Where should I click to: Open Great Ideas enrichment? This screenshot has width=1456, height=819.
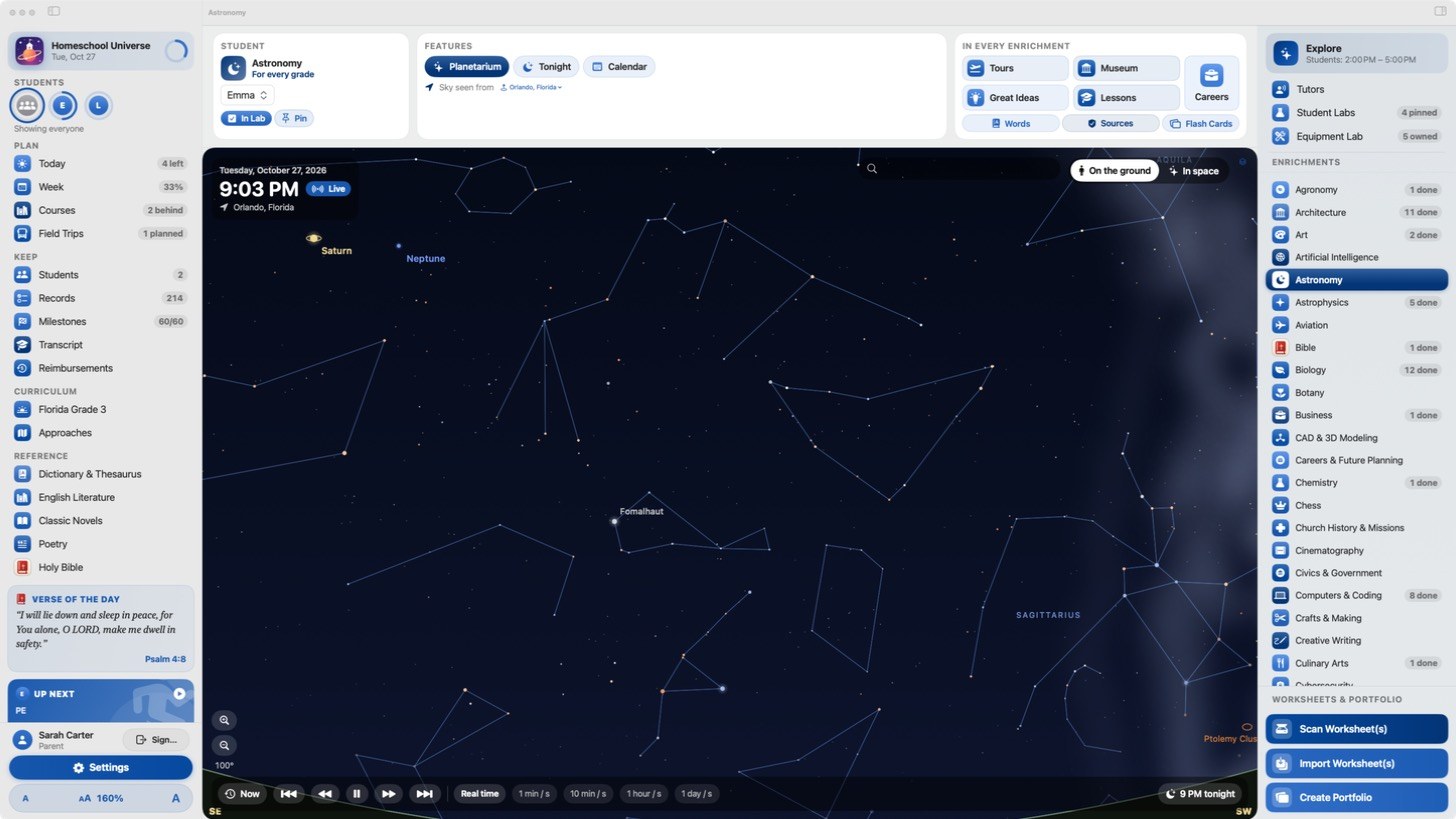(x=1015, y=98)
